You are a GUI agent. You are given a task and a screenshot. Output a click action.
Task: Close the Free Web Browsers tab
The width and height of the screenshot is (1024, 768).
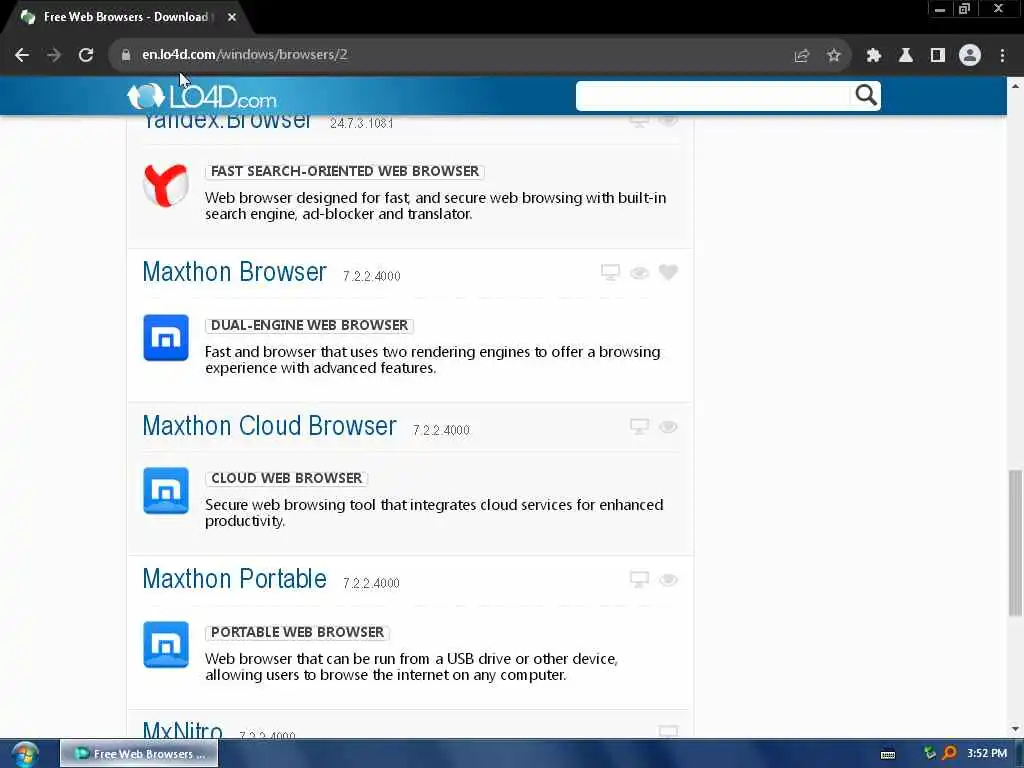coord(232,17)
